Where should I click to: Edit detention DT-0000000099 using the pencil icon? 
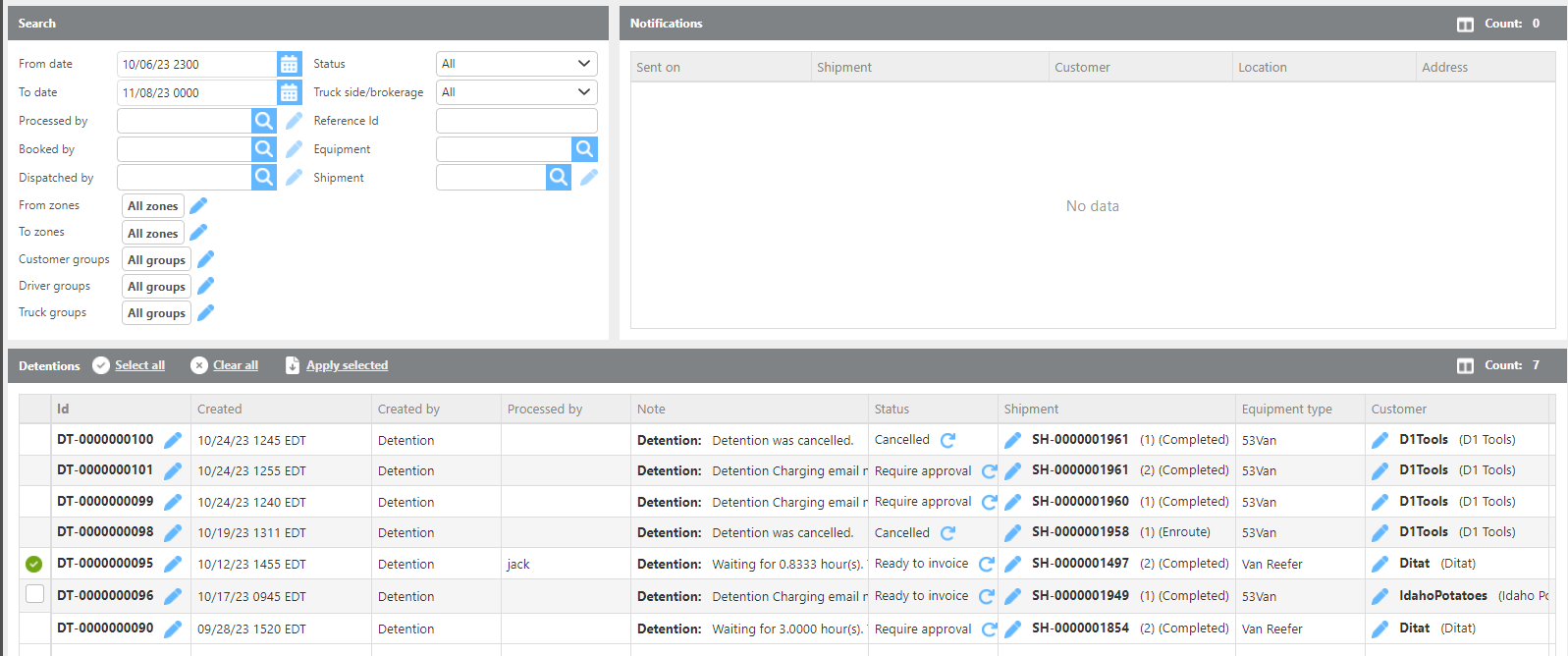pos(173,502)
